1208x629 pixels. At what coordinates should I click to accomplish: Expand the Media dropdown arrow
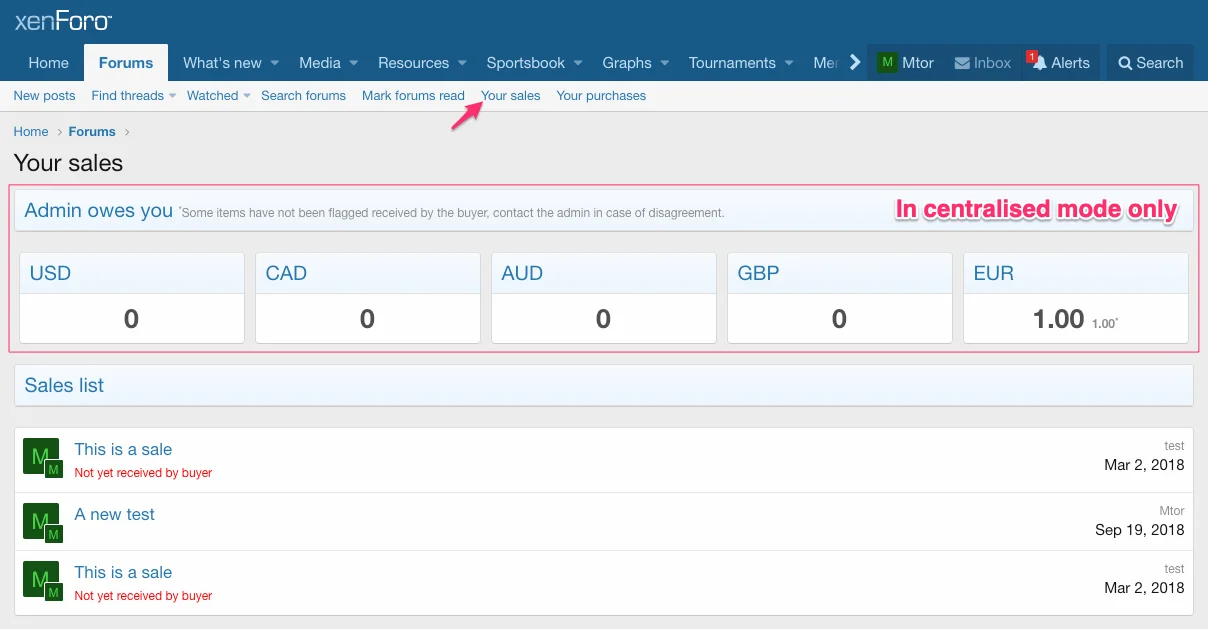pyautogui.click(x=354, y=63)
